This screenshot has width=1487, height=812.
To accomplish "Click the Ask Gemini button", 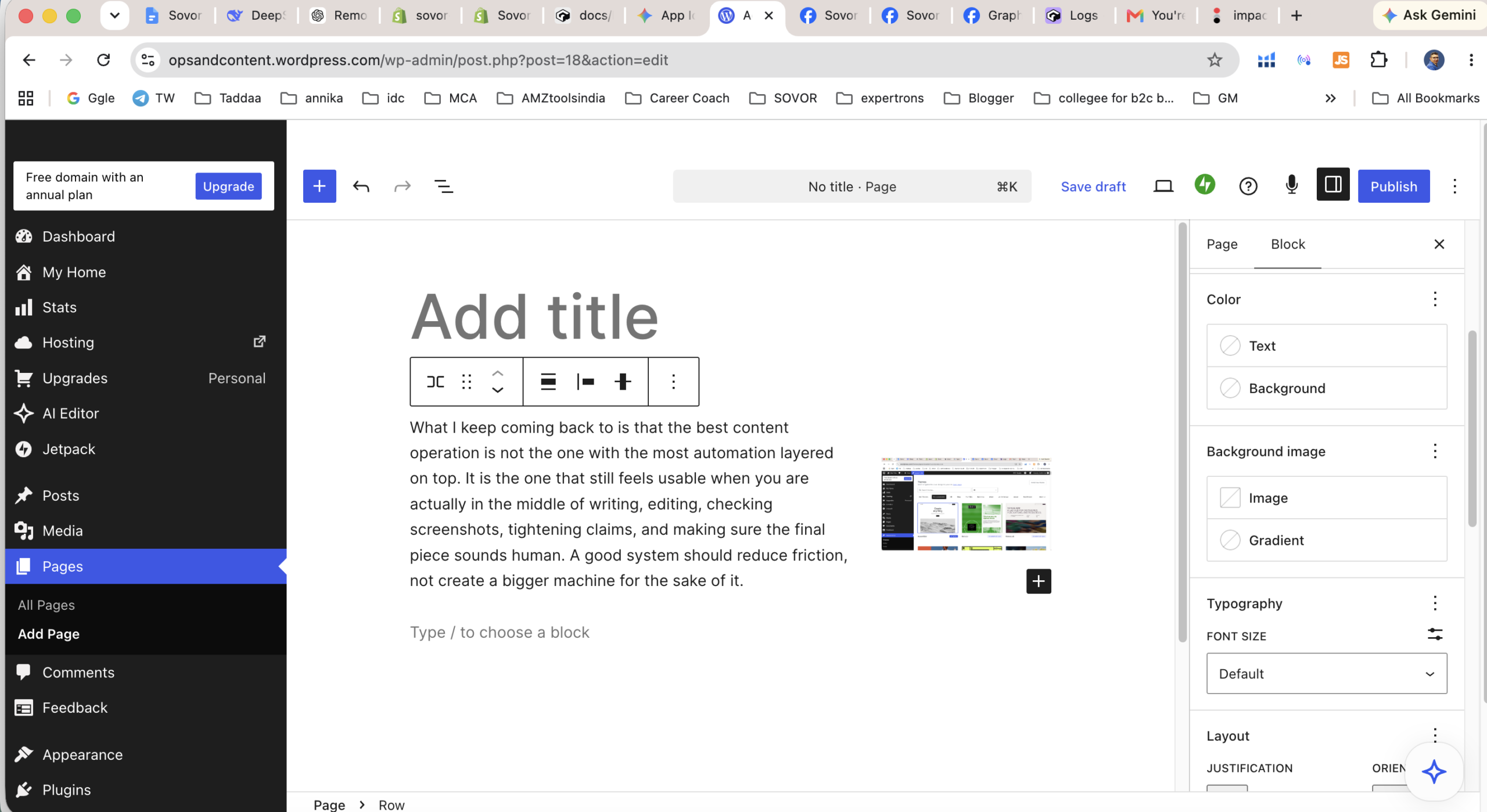I will 1430,15.
